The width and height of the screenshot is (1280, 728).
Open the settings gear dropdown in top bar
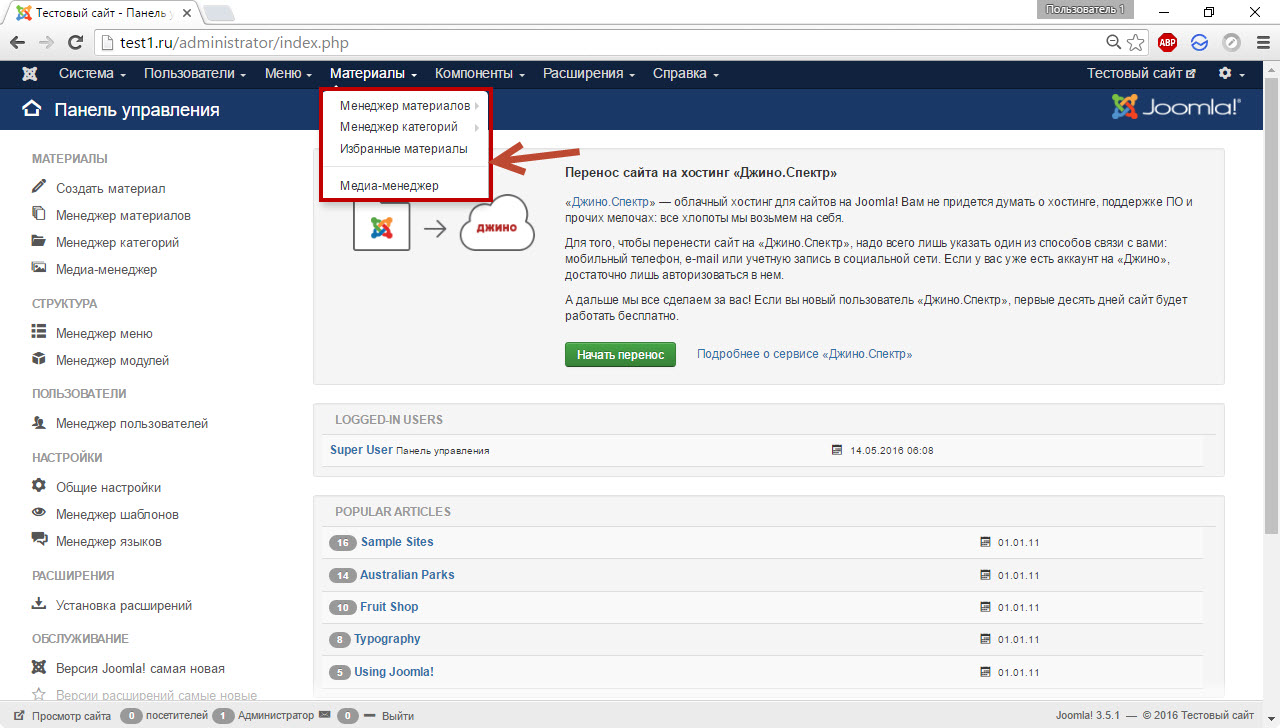tap(1230, 74)
